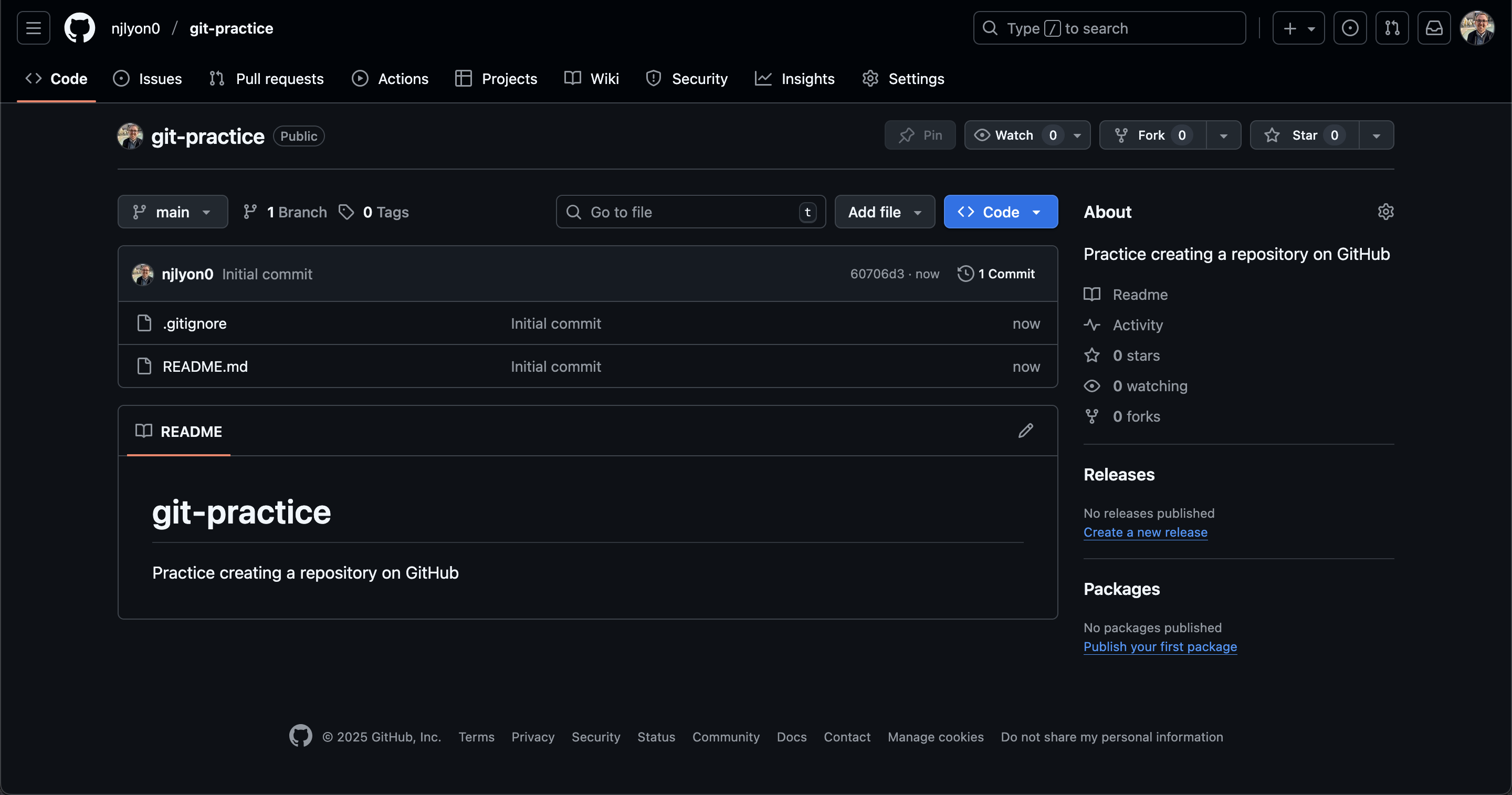The width and height of the screenshot is (1512, 795).
Task: Edit the README with pencil icon
Action: point(1025,431)
